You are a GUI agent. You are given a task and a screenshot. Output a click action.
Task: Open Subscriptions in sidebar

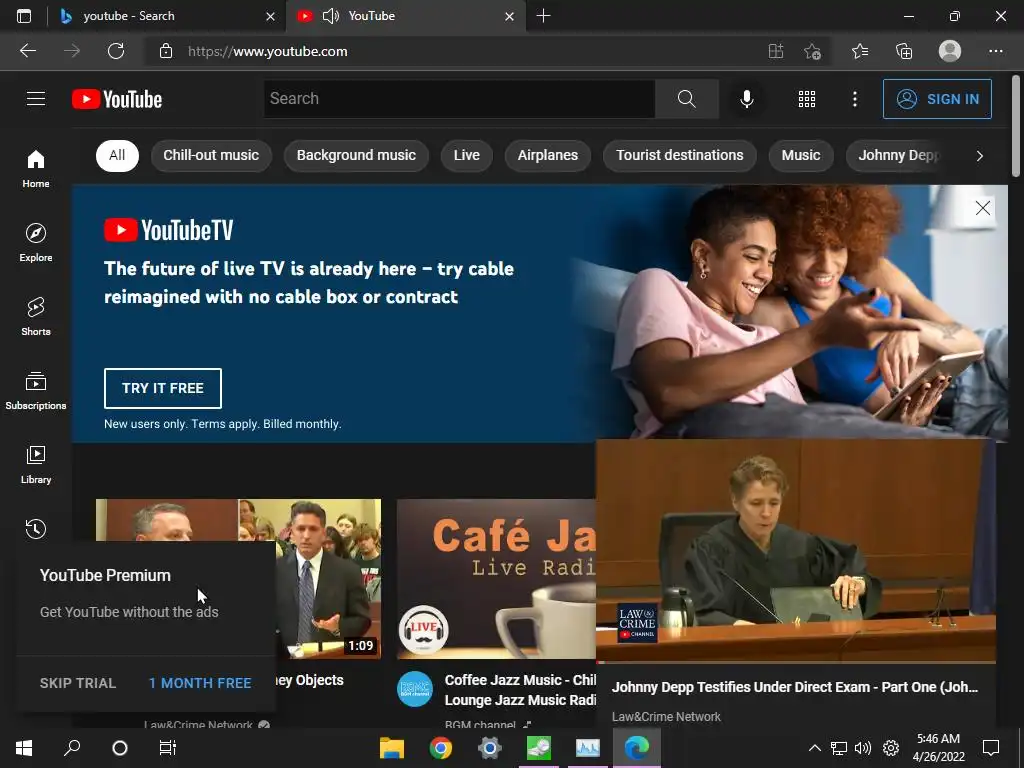(36, 391)
